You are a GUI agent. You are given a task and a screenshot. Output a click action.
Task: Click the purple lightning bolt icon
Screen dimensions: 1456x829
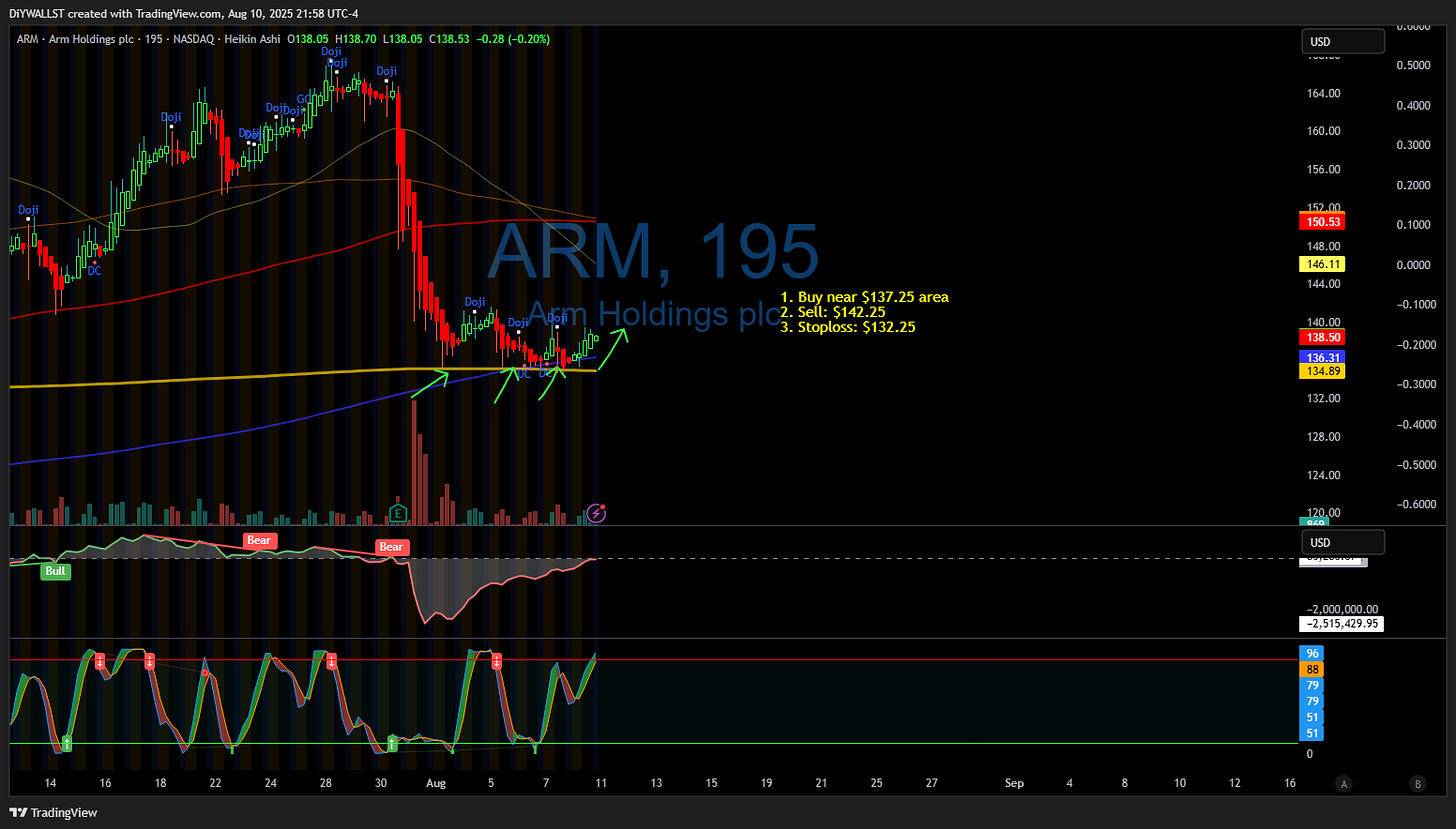coord(597,513)
